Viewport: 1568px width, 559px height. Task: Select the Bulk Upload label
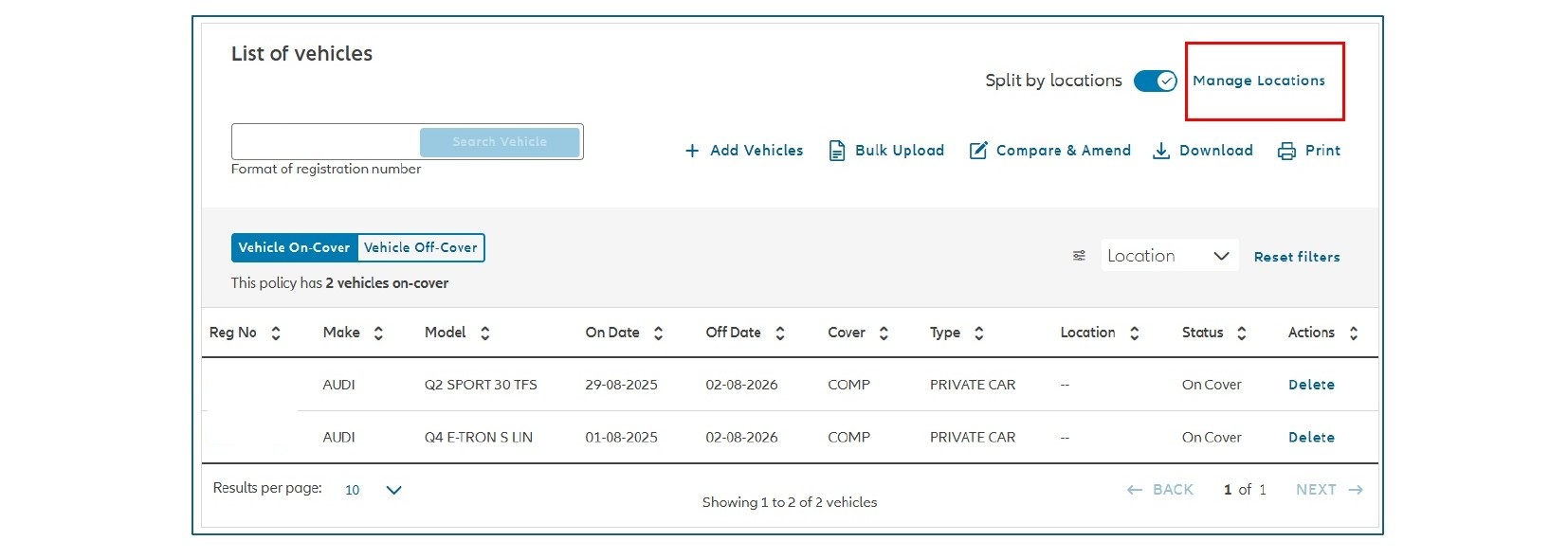click(900, 151)
